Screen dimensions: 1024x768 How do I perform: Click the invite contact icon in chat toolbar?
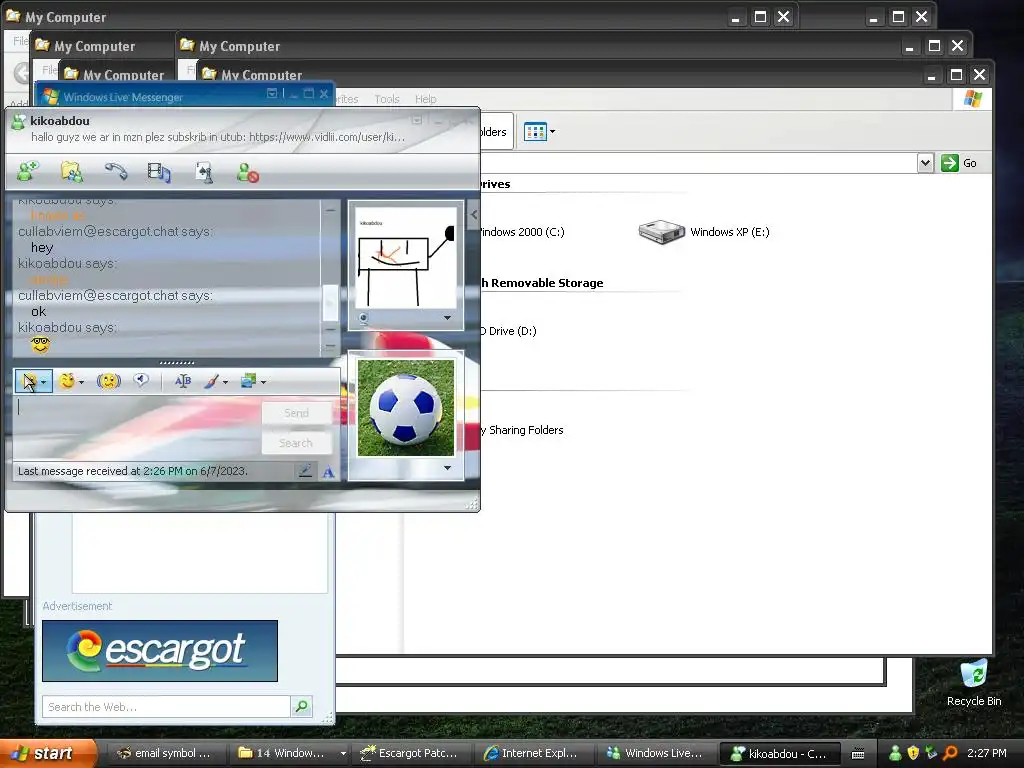pyautogui.click(x=28, y=172)
